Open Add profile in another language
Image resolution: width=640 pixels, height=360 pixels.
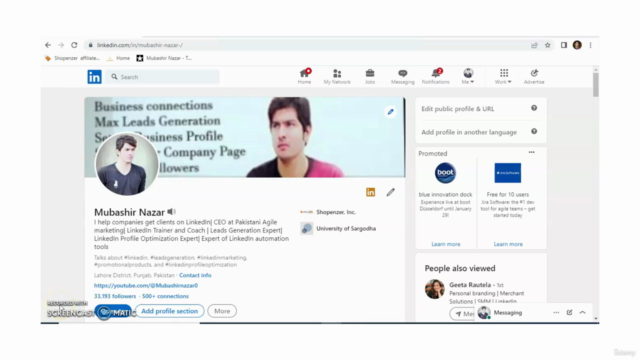click(469, 132)
